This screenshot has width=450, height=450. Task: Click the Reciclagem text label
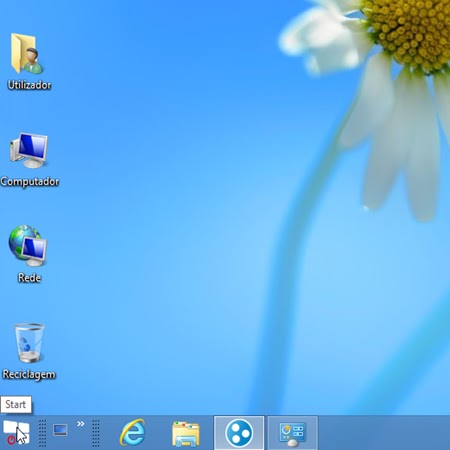click(x=29, y=374)
